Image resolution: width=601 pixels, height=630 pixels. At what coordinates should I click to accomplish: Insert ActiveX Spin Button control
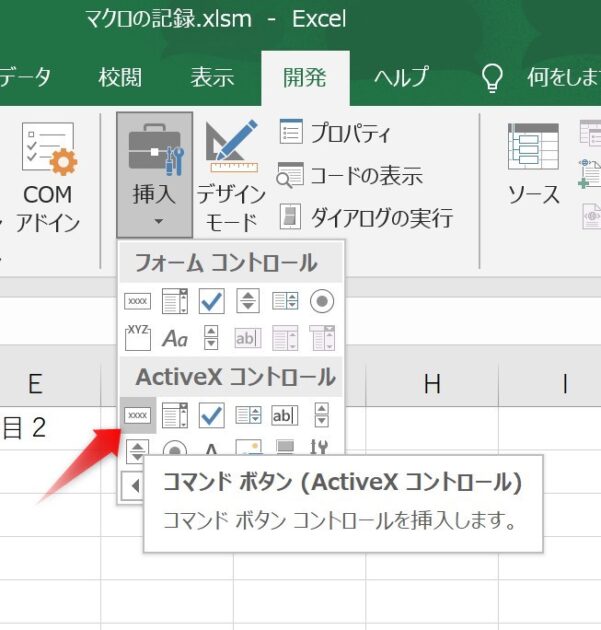137,450
